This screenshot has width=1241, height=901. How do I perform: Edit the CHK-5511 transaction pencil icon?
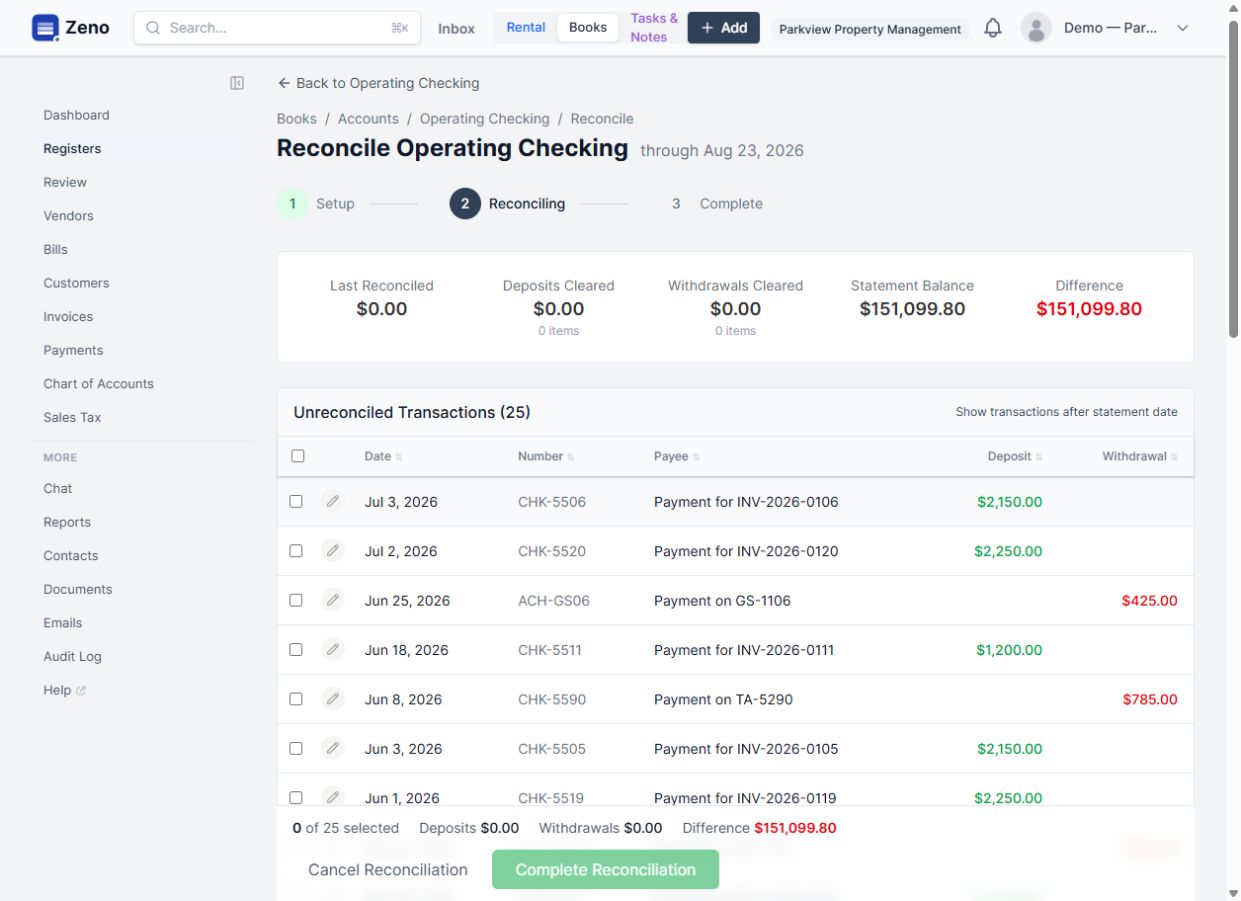(333, 650)
